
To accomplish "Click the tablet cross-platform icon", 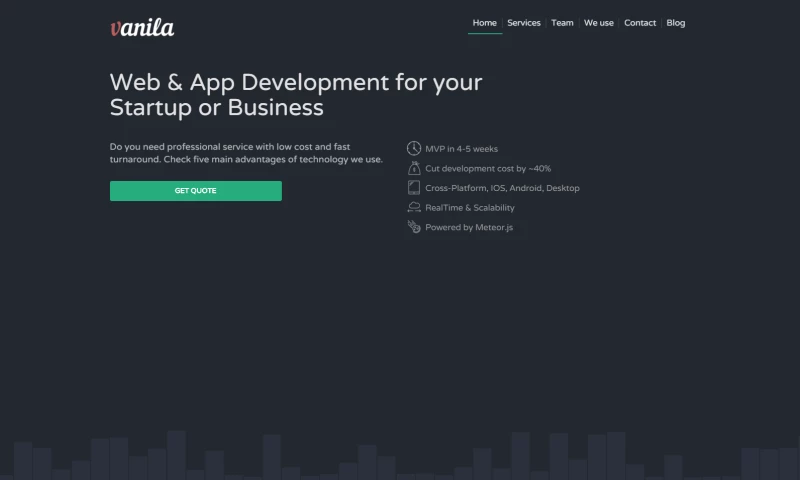I will tap(414, 187).
